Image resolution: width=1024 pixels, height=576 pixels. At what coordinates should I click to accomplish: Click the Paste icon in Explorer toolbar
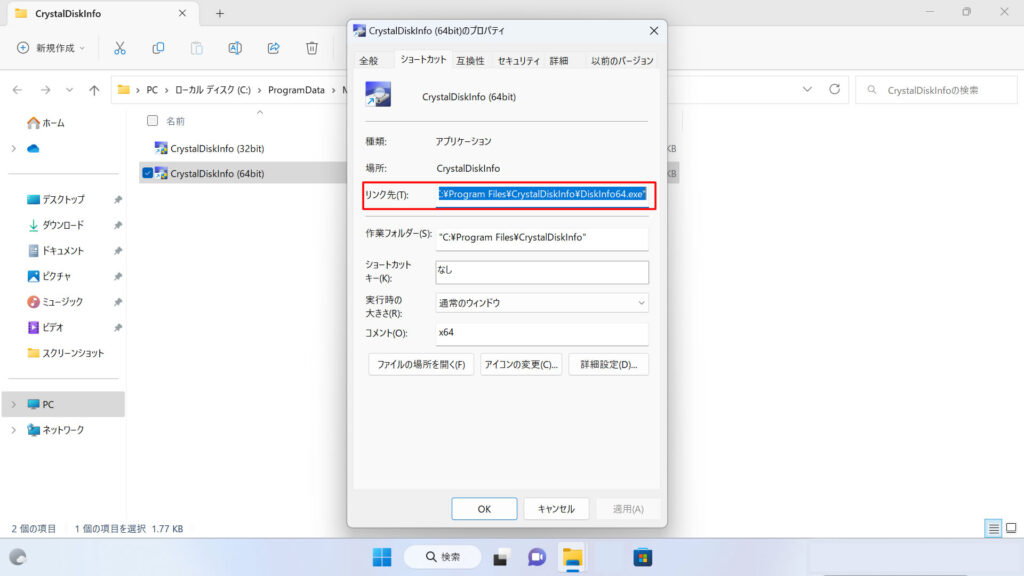pos(197,48)
